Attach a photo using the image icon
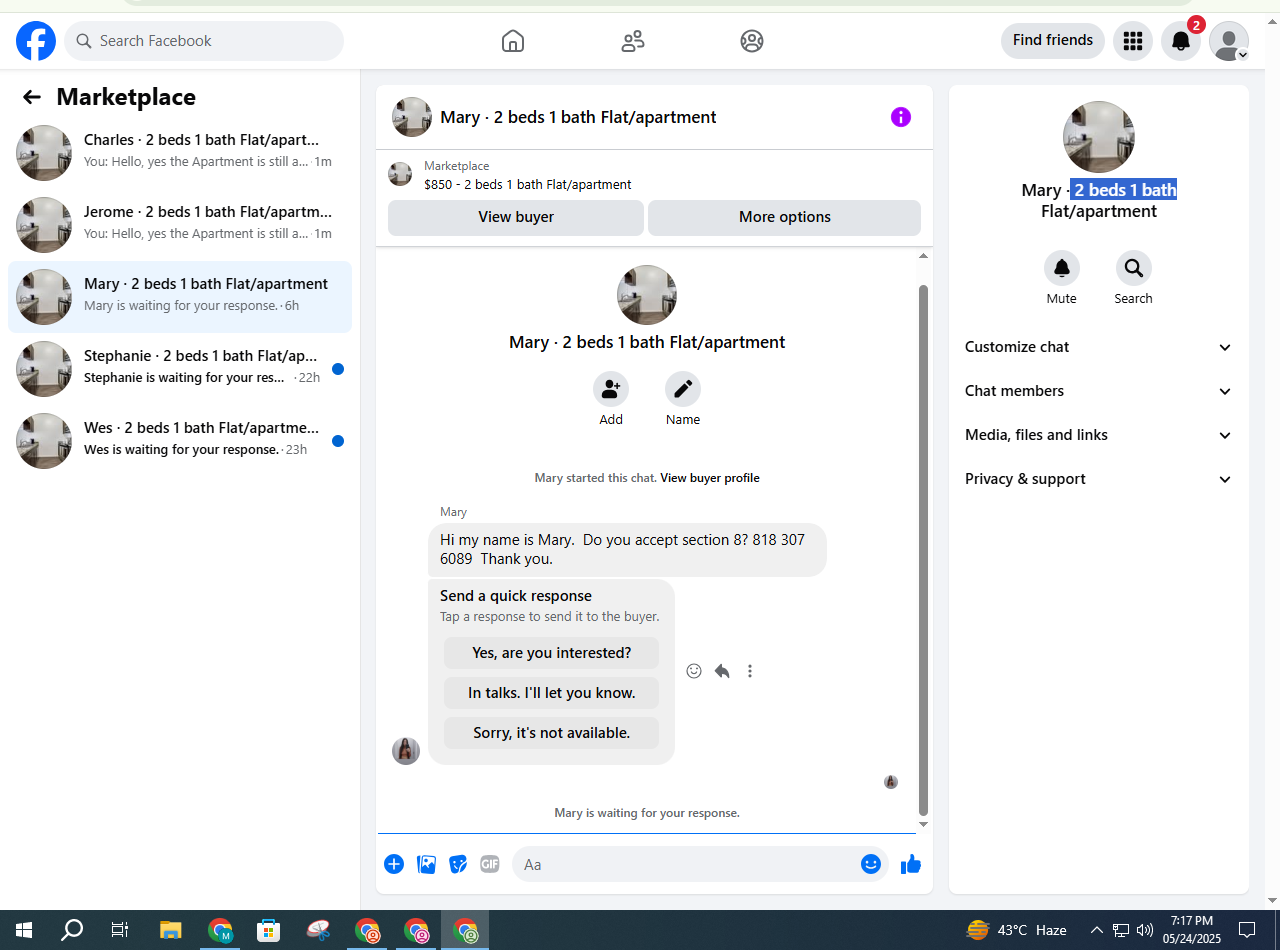The width and height of the screenshot is (1280, 950). (x=426, y=864)
